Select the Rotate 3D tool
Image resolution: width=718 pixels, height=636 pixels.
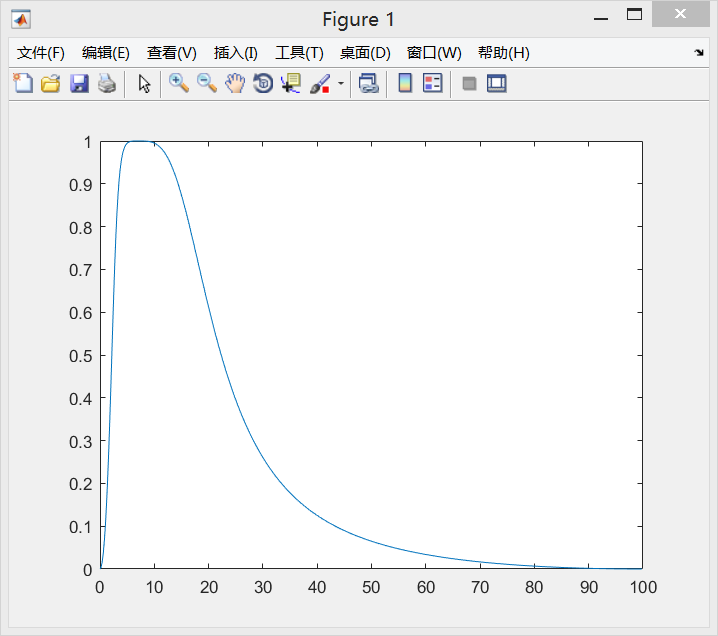[263, 83]
